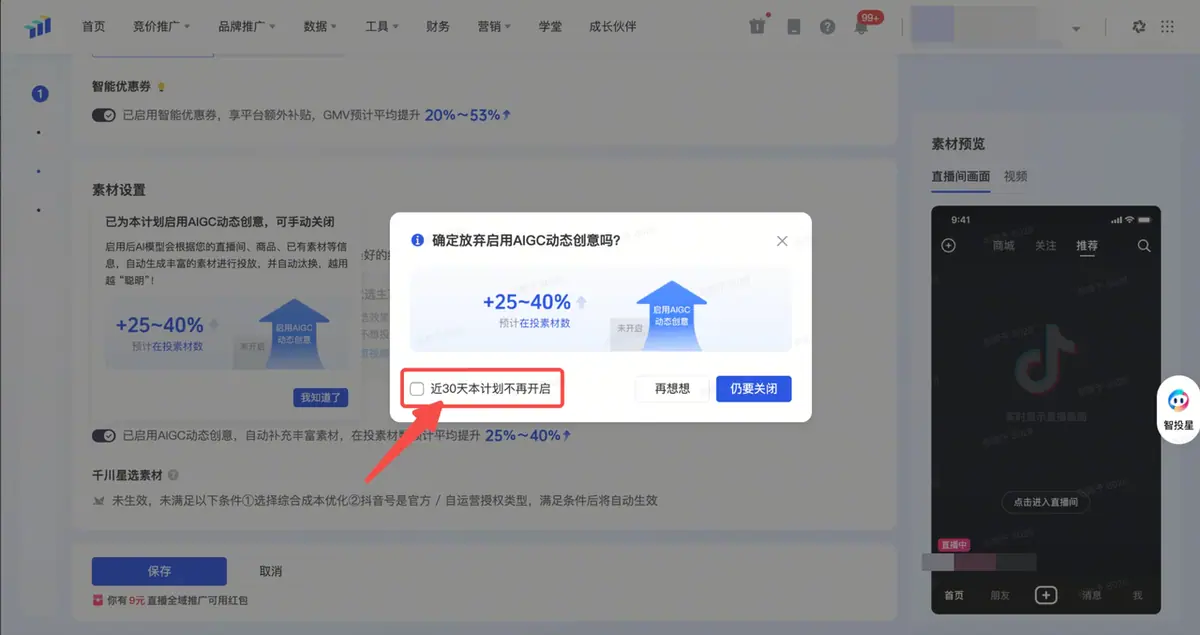Close the AIGC confirmation dialog with X

(x=782, y=241)
